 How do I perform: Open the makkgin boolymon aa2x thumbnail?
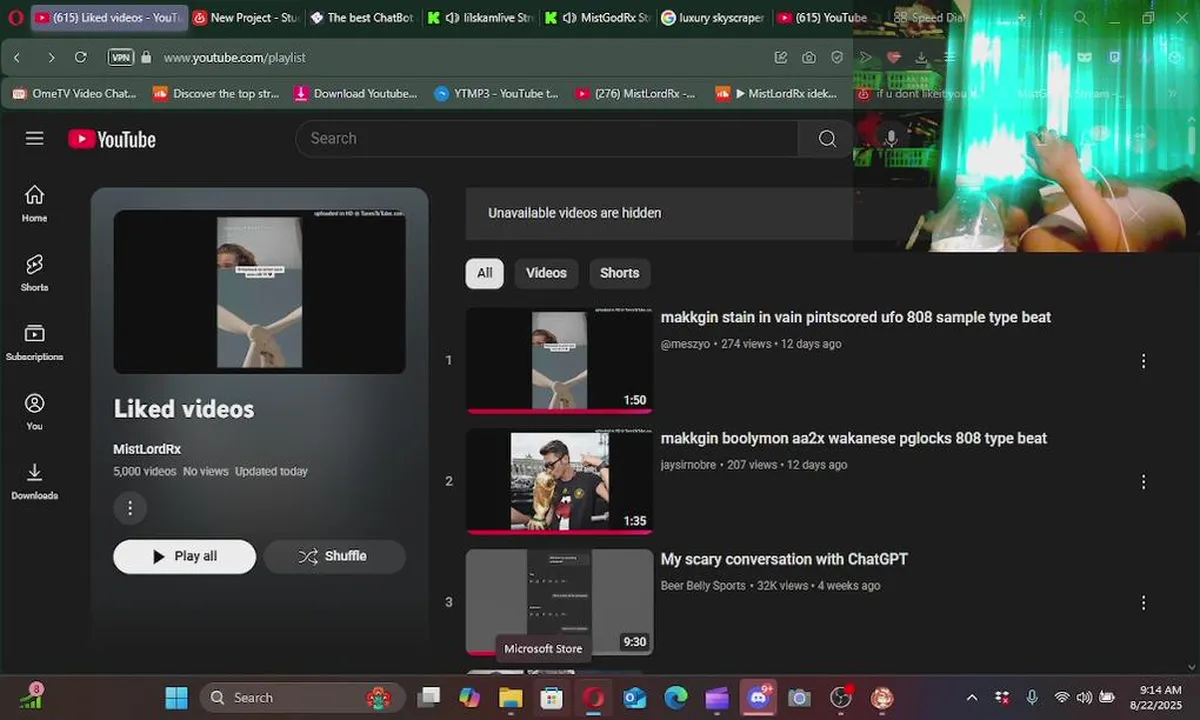click(559, 481)
